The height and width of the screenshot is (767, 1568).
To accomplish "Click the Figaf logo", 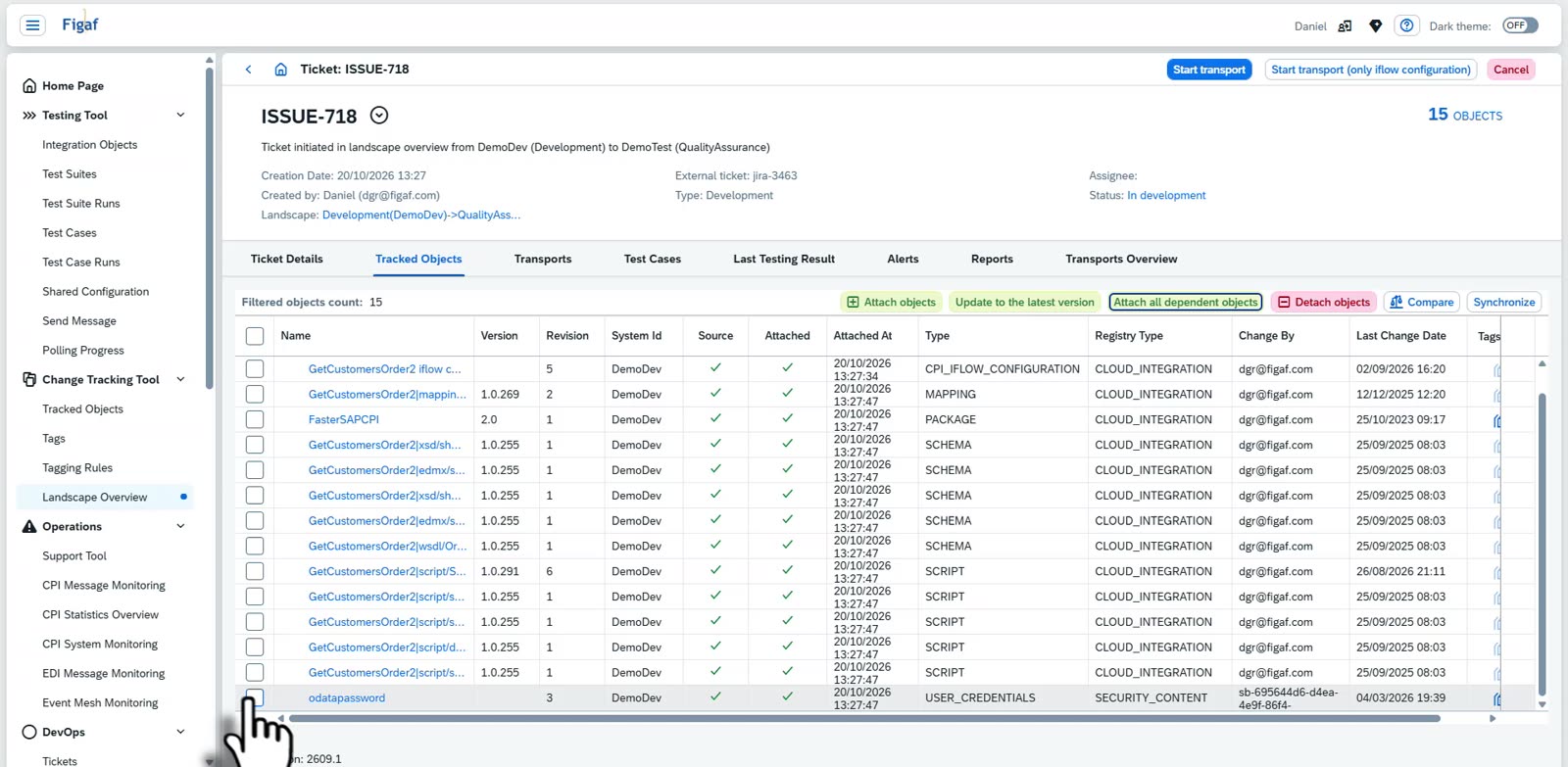I will click(80, 24).
